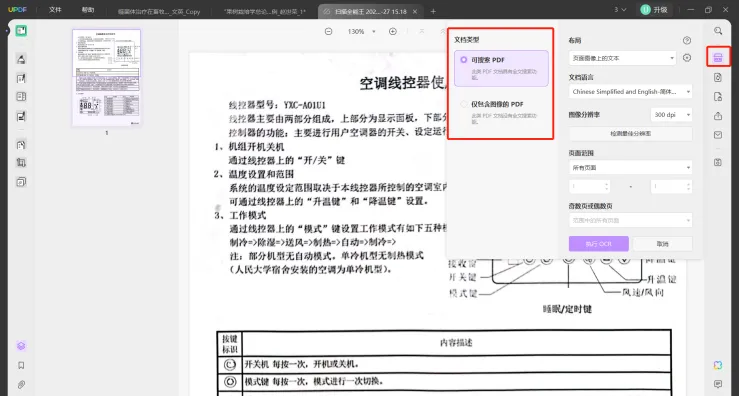Screen dimensions: 739x396
Task: Open the attachments paperclip icon
Action: point(21,385)
